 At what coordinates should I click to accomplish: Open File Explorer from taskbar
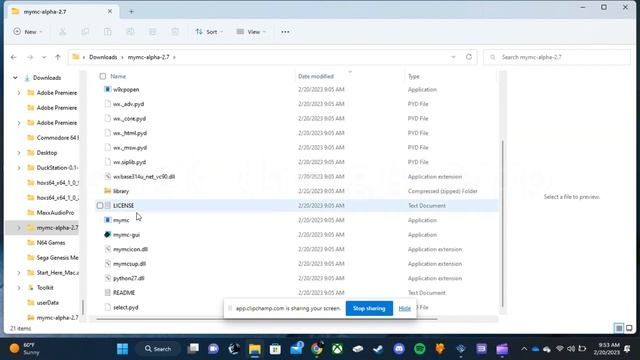(x=255, y=349)
